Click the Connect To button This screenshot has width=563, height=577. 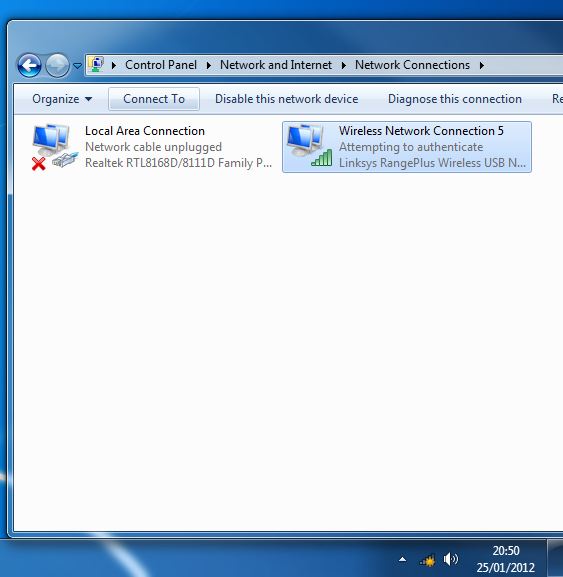(154, 99)
